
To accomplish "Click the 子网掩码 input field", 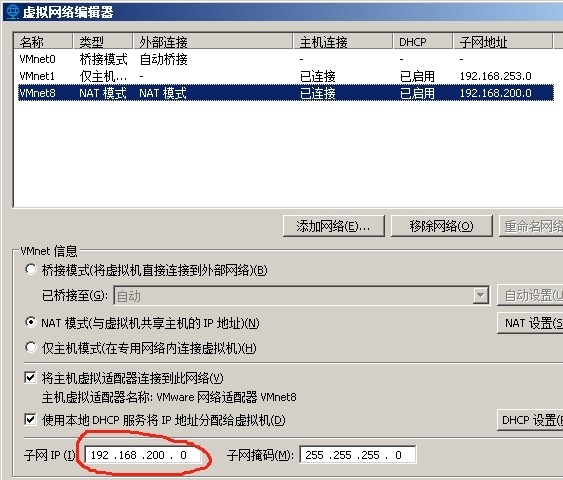I will click(x=358, y=455).
